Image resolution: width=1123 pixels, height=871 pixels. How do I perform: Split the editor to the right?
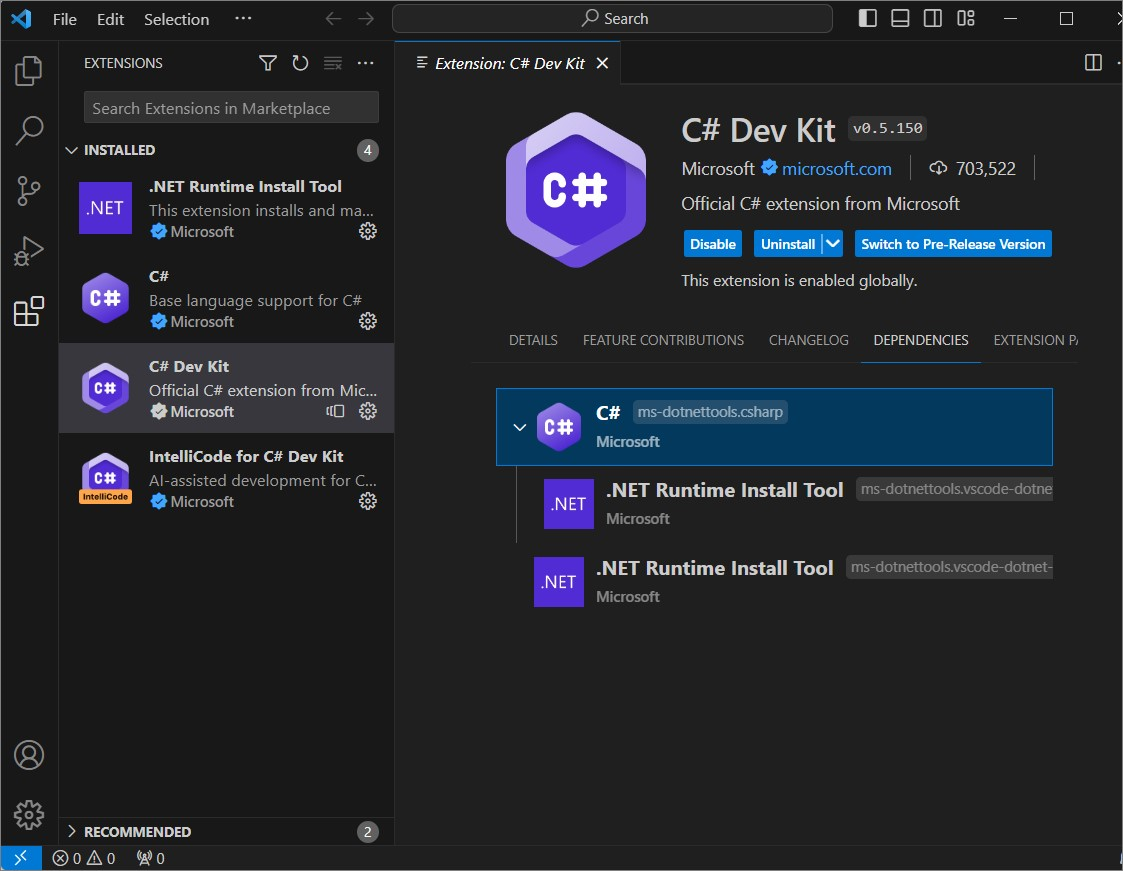tap(1093, 63)
